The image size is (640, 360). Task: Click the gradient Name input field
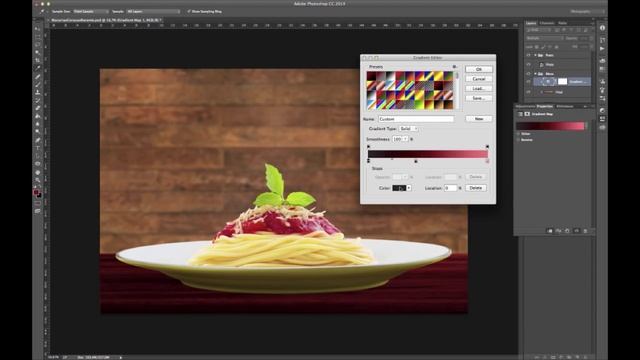click(416, 119)
